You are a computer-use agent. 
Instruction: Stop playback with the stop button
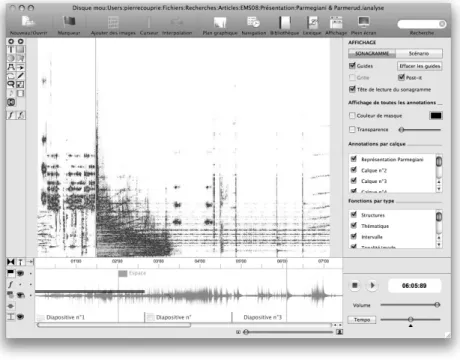[x=355, y=285]
